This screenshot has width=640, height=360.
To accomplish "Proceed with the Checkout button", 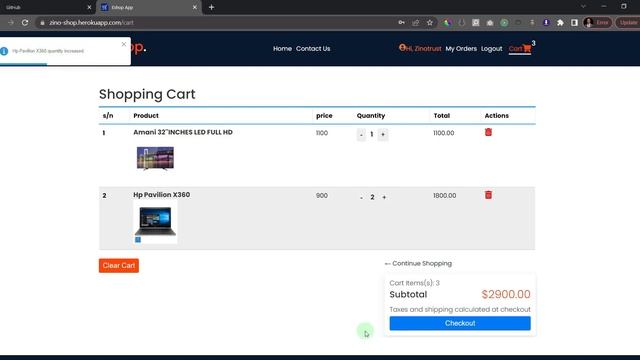I will (460, 323).
